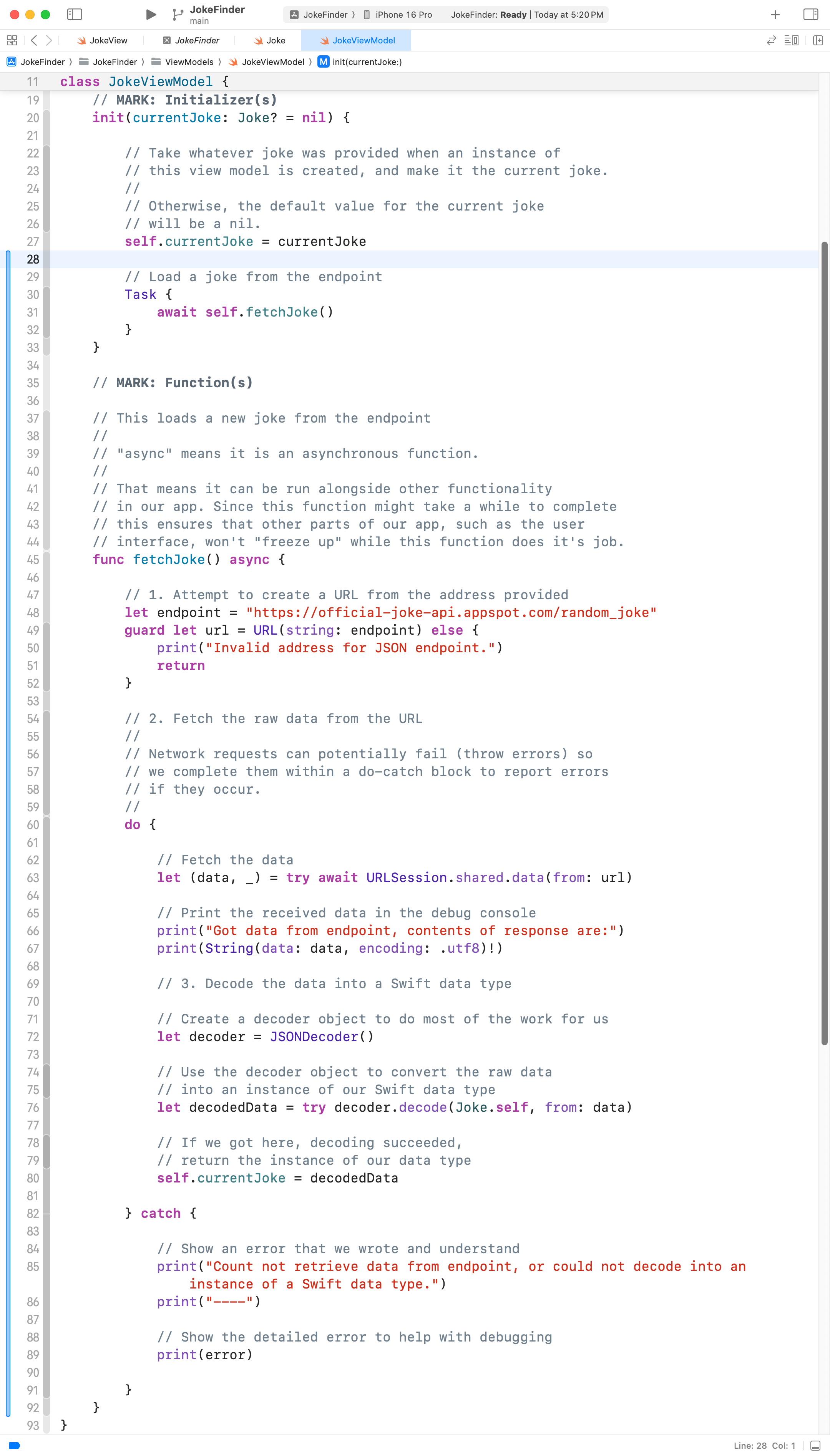Enable code review arrows button
The image size is (830, 1456).
pyautogui.click(x=771, y=40)
